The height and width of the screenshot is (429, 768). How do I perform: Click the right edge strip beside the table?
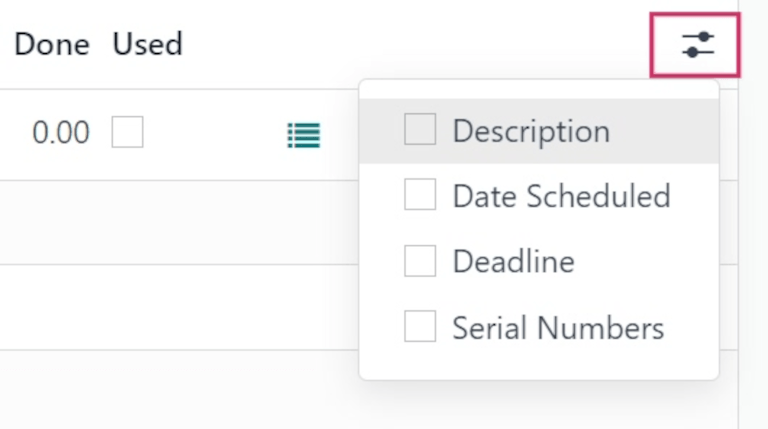click(753, 250)
